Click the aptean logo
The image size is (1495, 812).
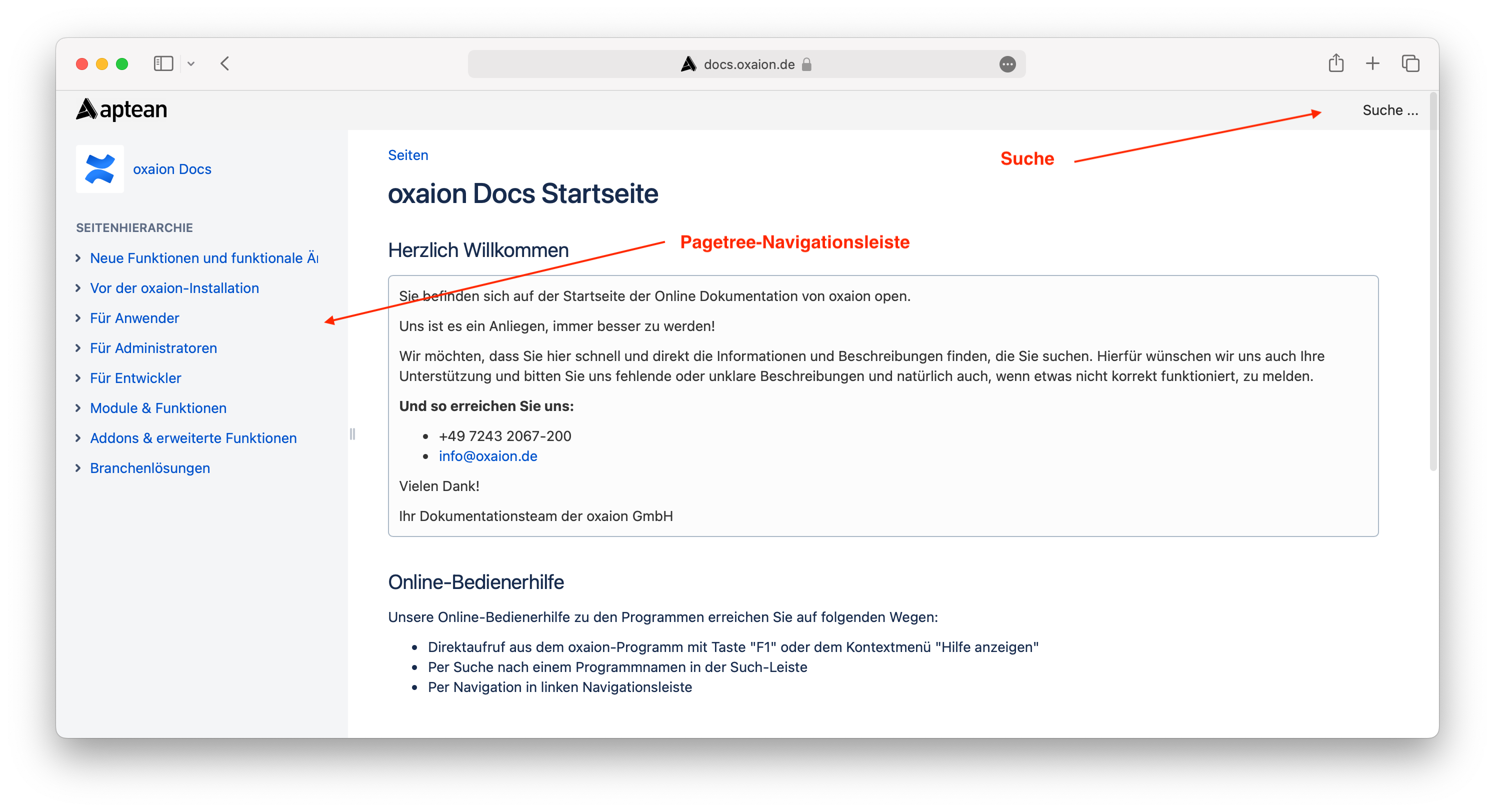point(121,109)
